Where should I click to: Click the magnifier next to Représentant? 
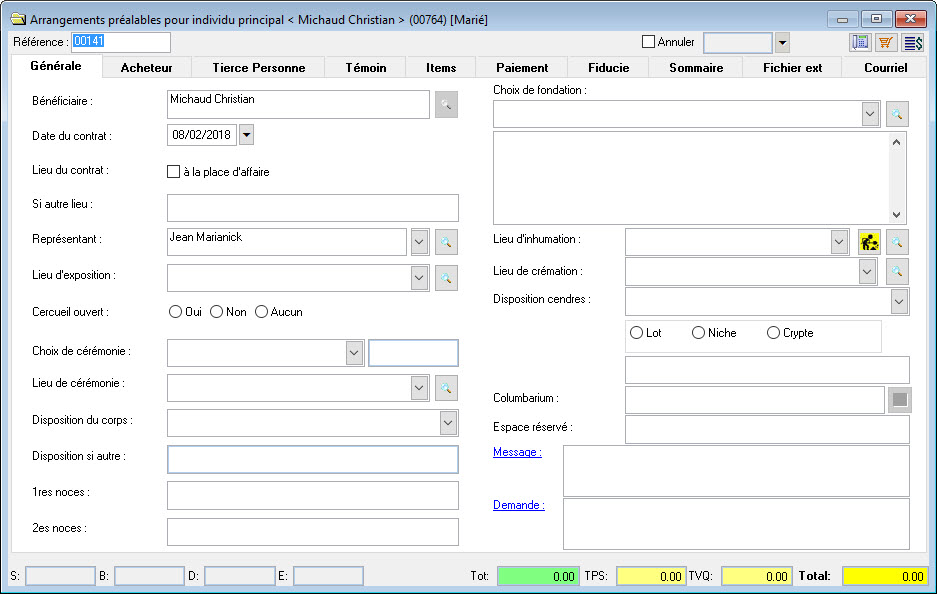[x=446, y=241]
